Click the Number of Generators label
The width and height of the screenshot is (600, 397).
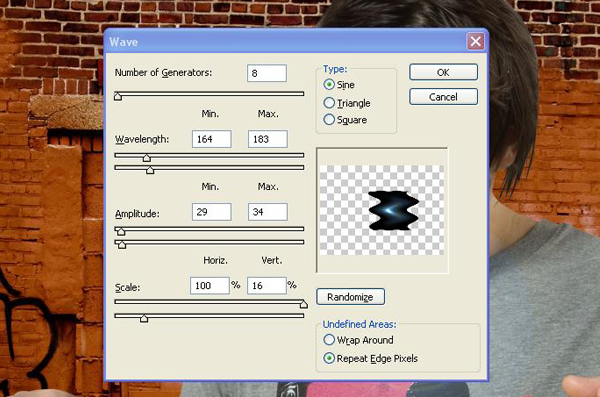click(x=163, y=73)
